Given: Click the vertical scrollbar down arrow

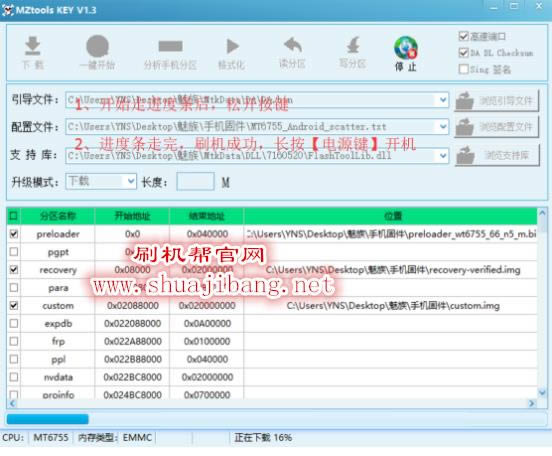Looking at the screenshot, I should (542, 392).
